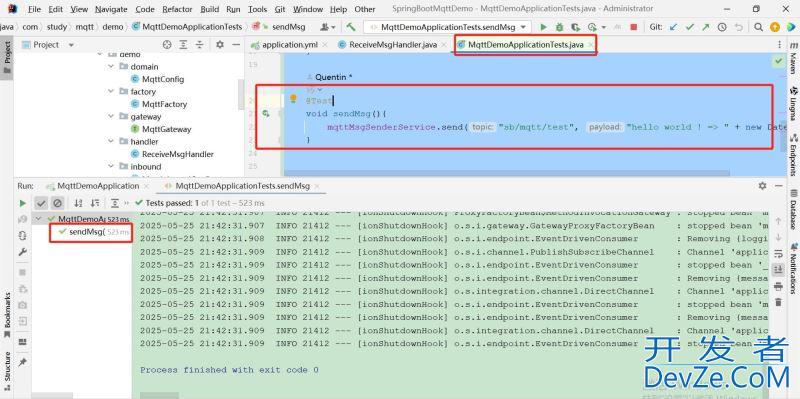Click run test gutter icon beside sendMsg

266,113
